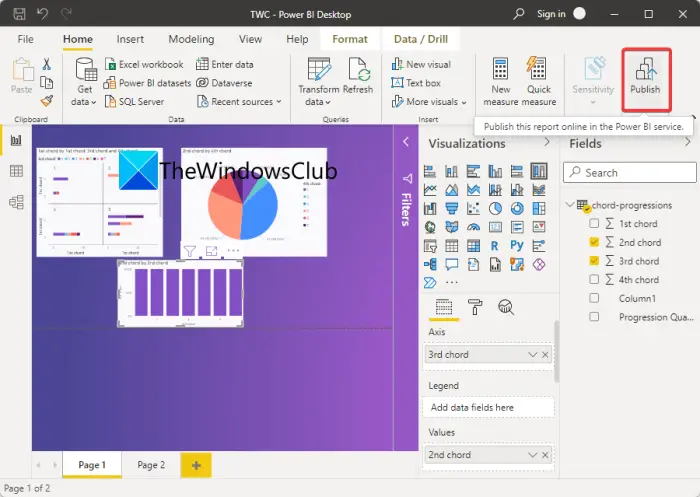Open the View ribbon tab

pyautogui.click(x=250, y=39)
